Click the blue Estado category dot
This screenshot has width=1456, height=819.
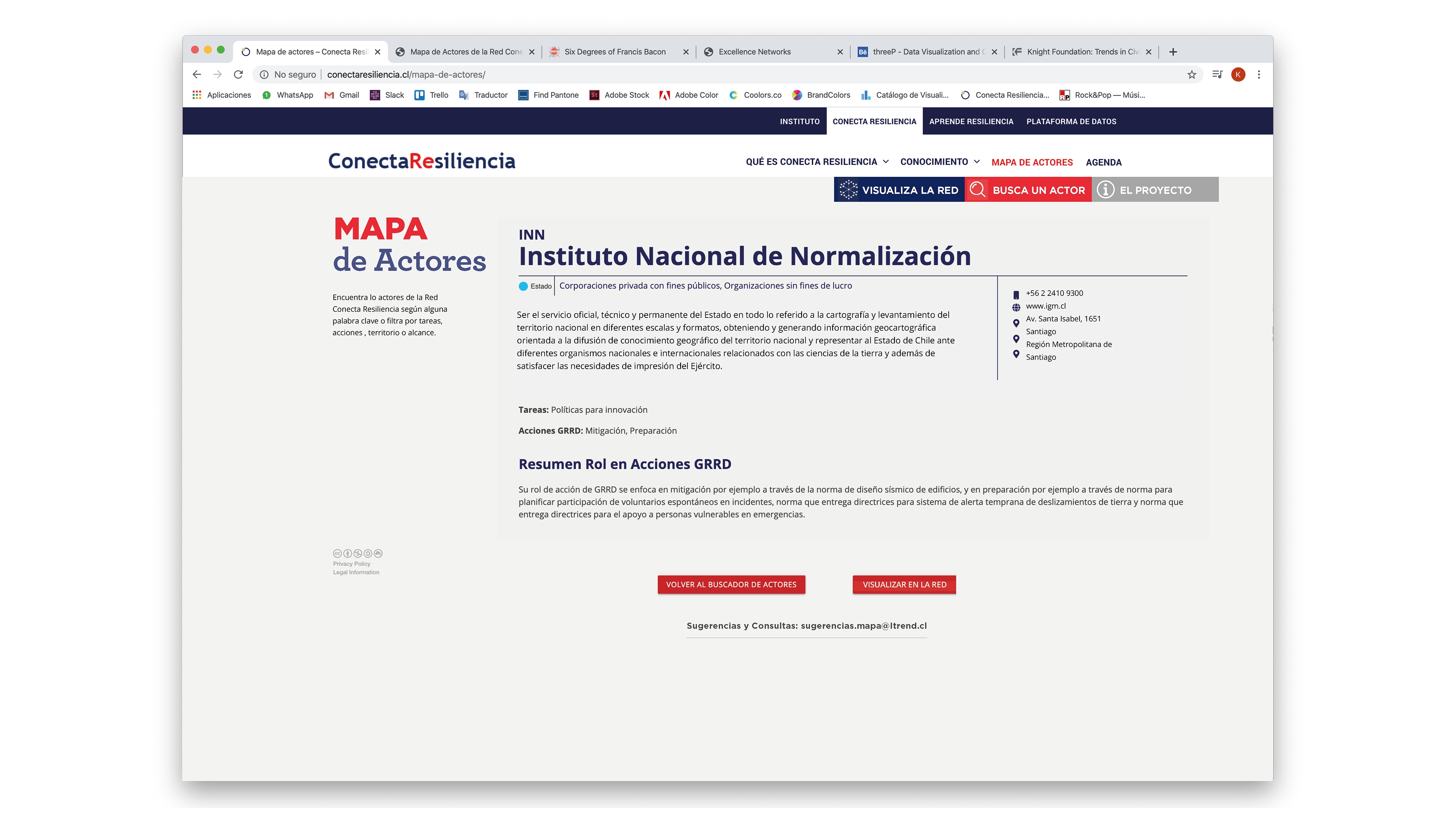point(523,286)
